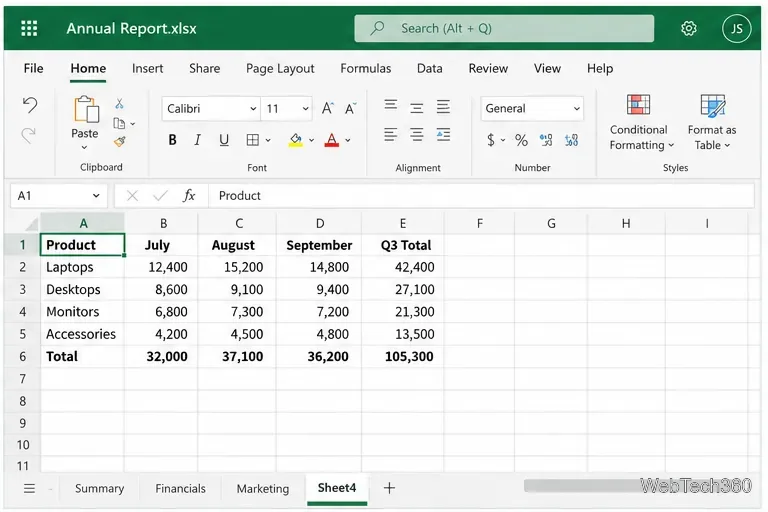Toggle wrap text alignment icon
768x512 pixels.
(x=443, y=134)
